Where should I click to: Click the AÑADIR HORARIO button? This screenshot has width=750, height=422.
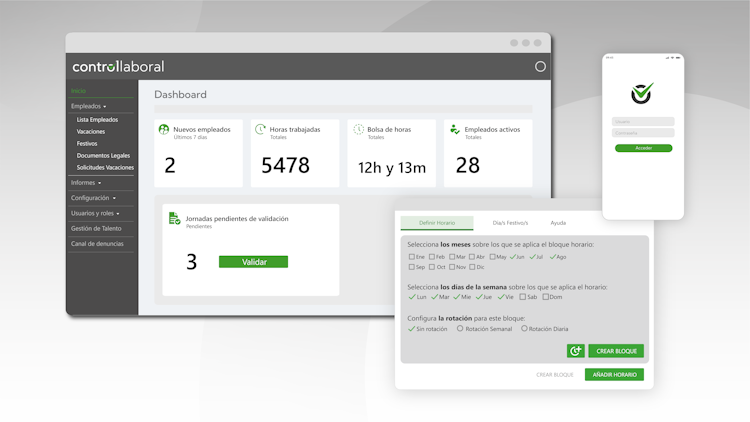(614, 375)
